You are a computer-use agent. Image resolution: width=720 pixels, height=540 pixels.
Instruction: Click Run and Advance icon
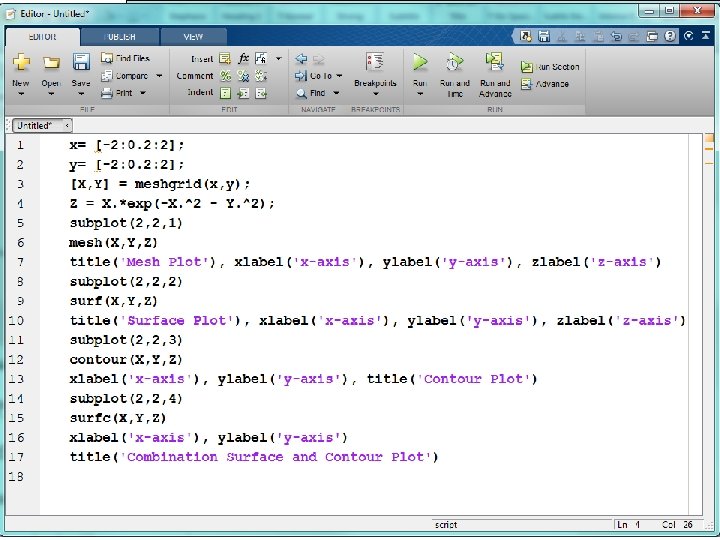495,62
